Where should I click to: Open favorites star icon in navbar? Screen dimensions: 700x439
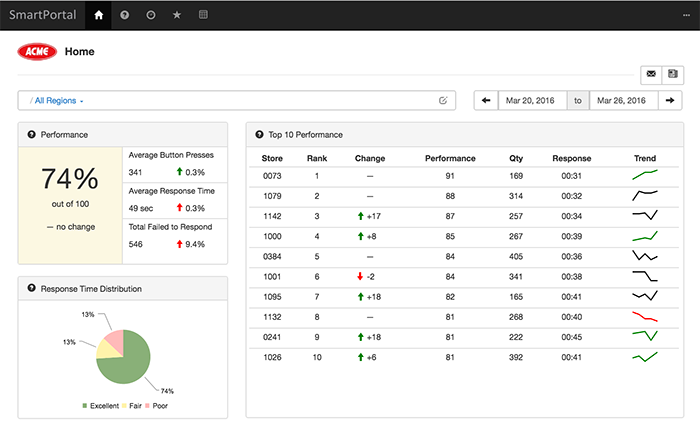(x=177, y=15)
